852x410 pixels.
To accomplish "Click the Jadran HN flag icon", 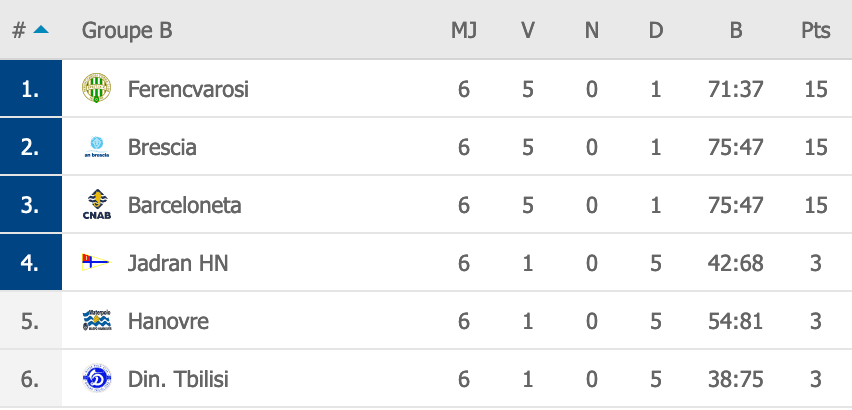I will tap(96, 263).
